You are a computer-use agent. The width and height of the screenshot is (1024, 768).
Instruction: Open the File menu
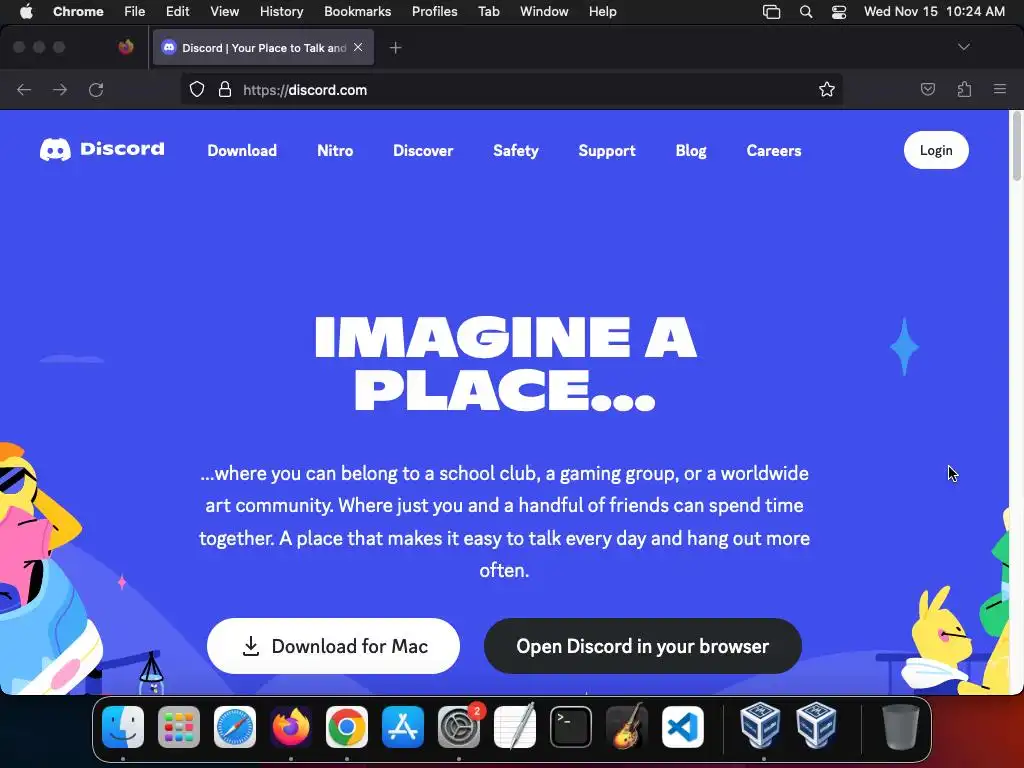(x=135, y=11)
